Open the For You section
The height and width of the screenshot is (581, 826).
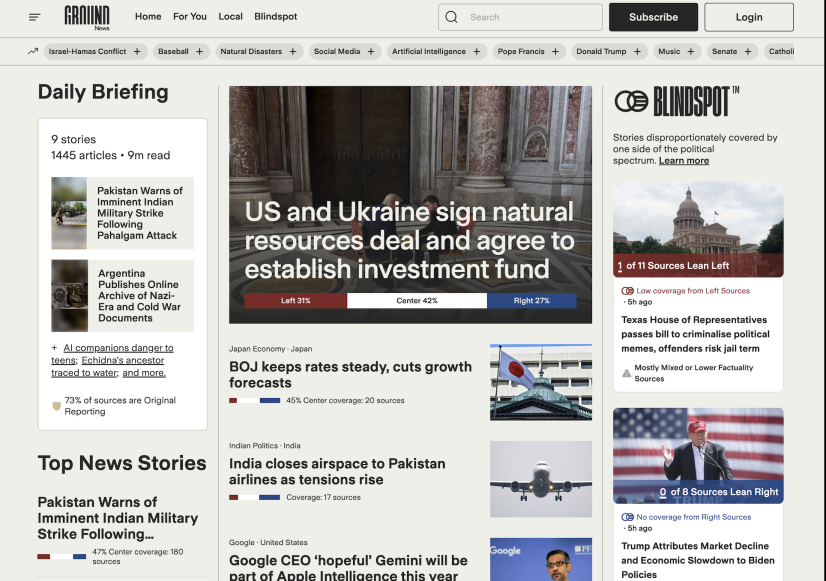[190, 17]
